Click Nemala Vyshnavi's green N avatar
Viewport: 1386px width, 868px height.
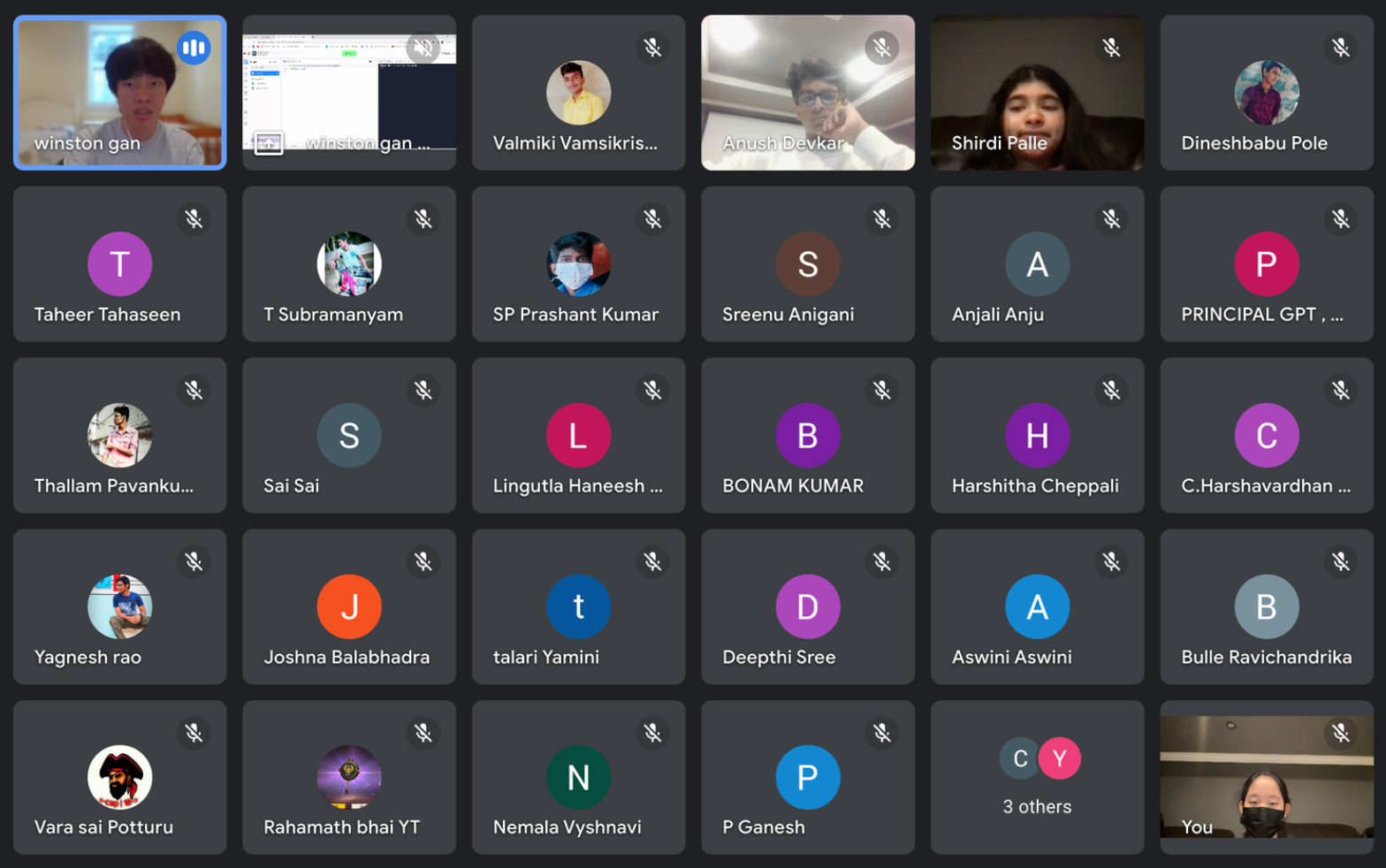[578, 778]
